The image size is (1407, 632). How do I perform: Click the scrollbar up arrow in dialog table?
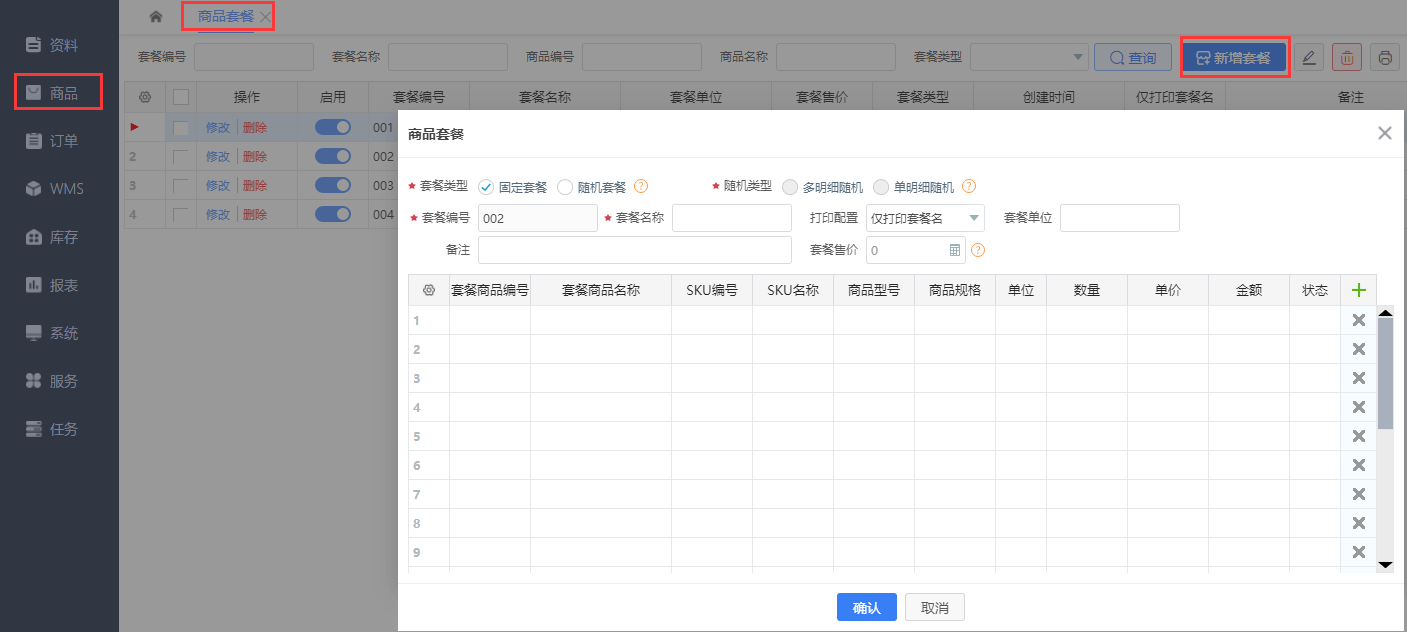point(1385,312)
